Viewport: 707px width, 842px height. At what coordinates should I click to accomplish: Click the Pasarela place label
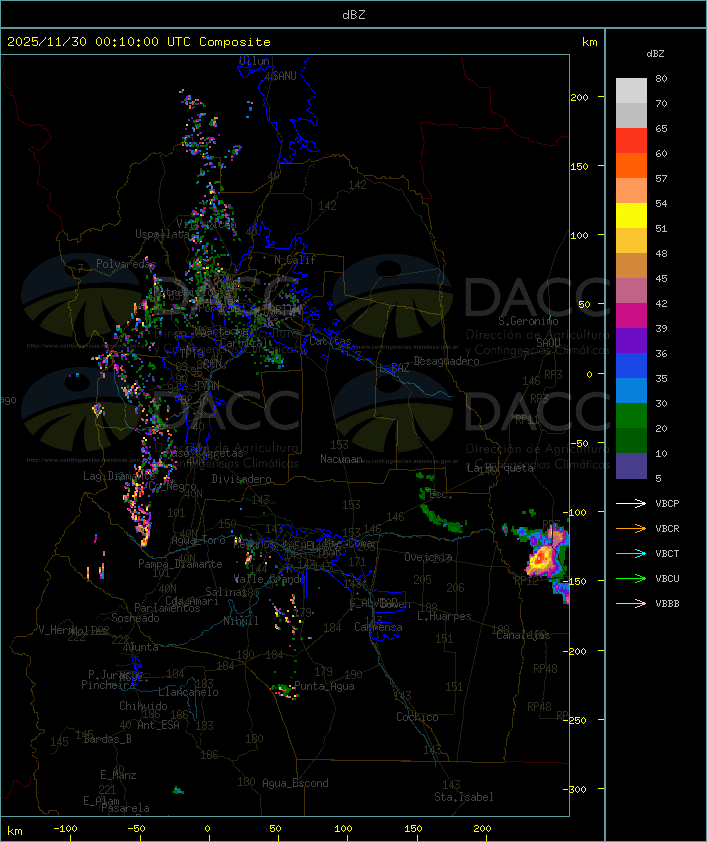(125, 808)
